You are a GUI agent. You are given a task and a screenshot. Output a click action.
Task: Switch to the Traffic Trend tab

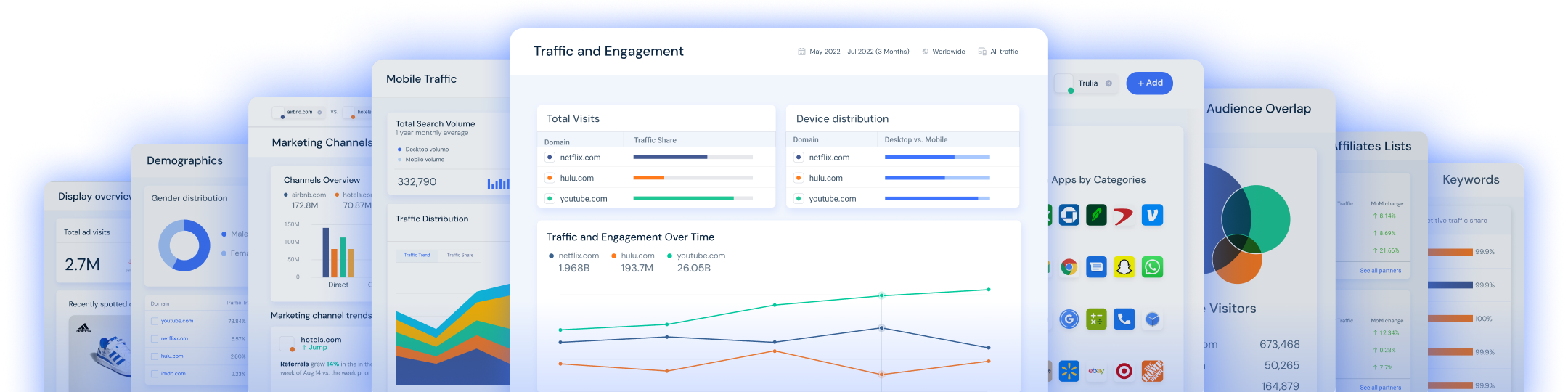pyautogui.click(x=417, y=255)
